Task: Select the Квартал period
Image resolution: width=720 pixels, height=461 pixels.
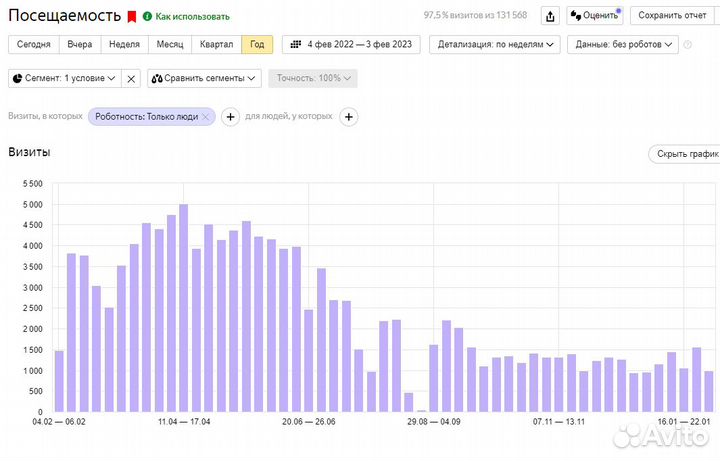Action: [217, 45]
